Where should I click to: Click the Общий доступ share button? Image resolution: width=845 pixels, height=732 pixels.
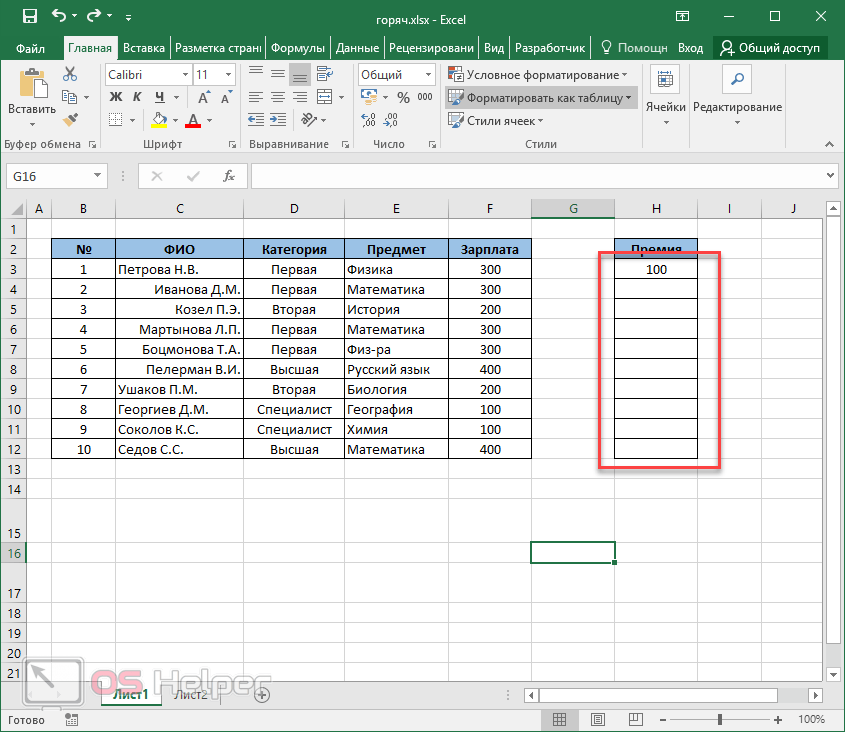click(x=770, y=47)
